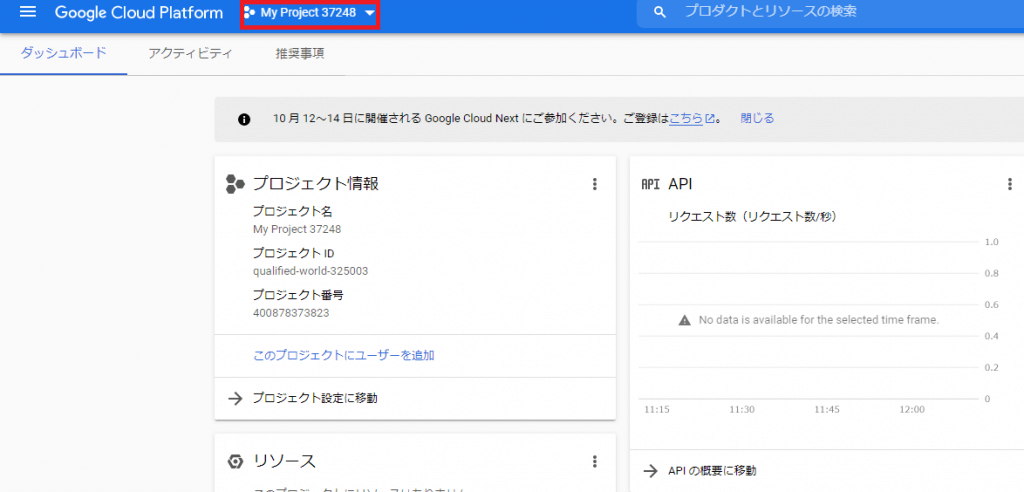Click the API card icon
The width and height of the screenshot is (1024, 492).
[650, 185]
